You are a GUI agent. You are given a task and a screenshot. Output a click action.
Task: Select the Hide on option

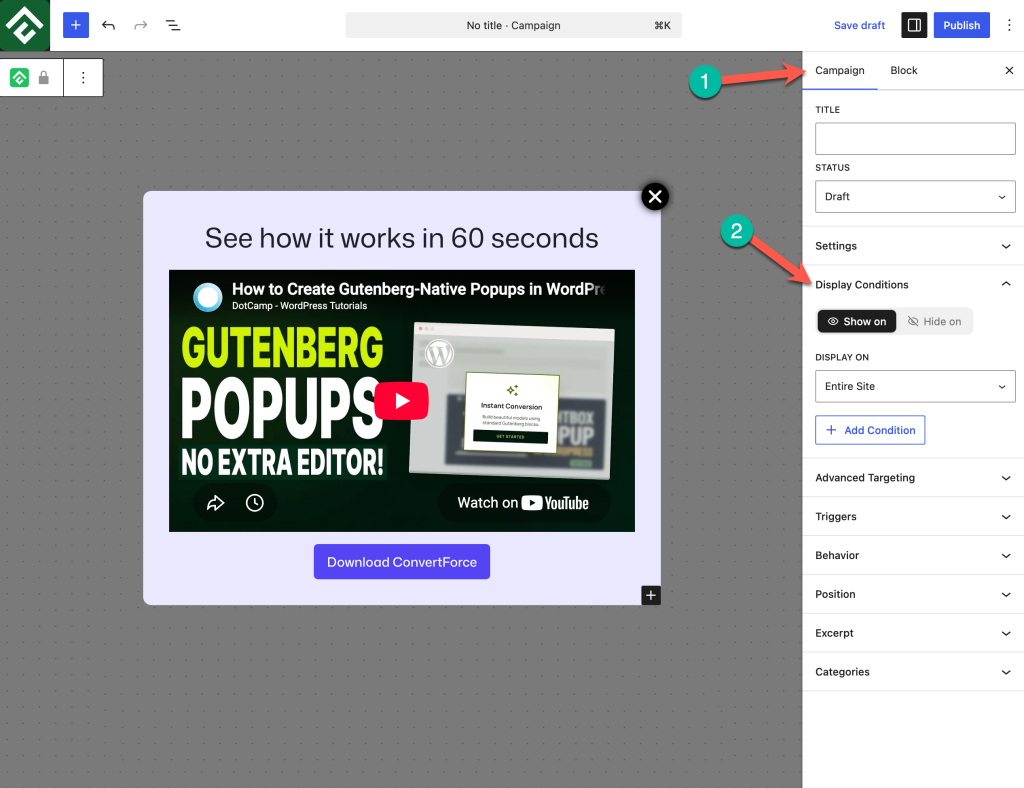pyautogui.click(x=935, y=321)
